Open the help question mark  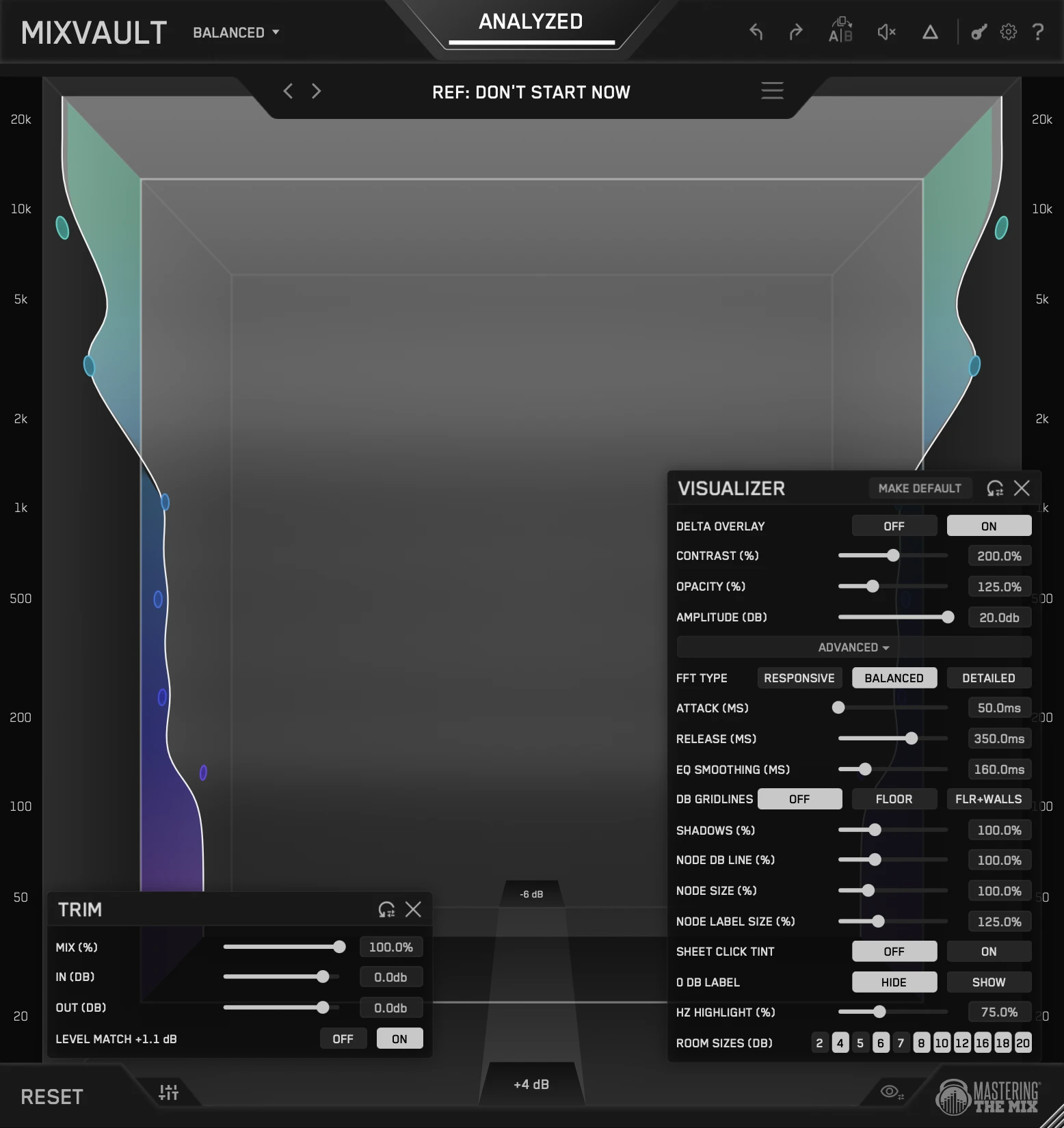click(1038, 32)
